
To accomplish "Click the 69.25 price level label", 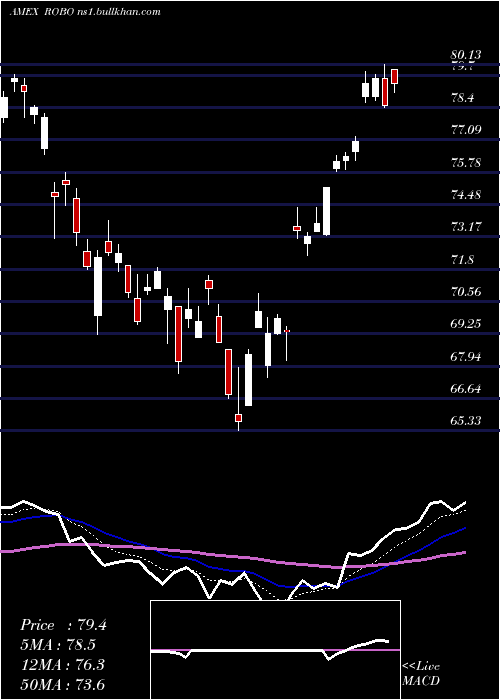I will [x=466, y=324].
